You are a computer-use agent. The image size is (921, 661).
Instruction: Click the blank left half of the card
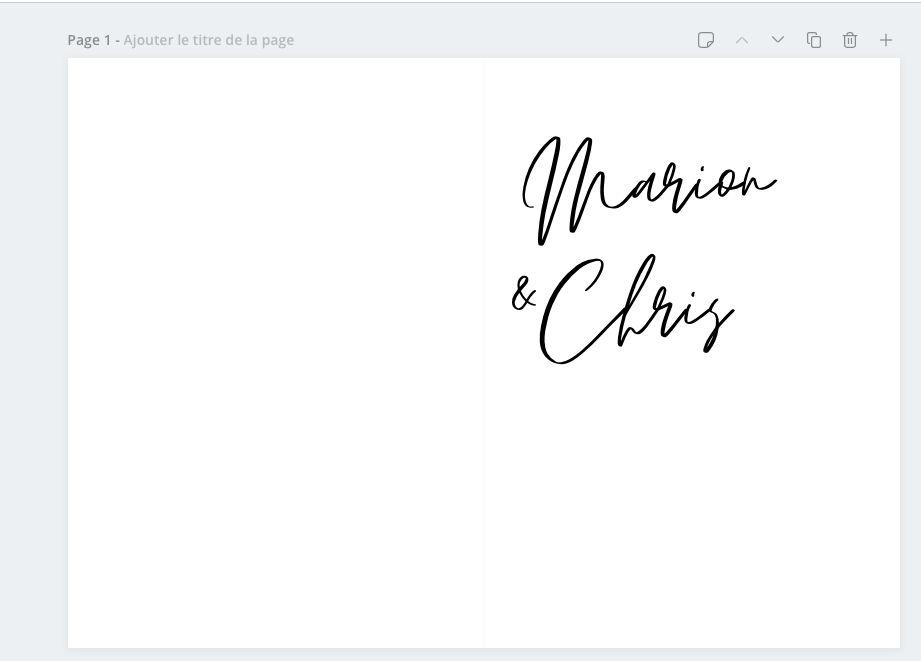coord(275,350)
